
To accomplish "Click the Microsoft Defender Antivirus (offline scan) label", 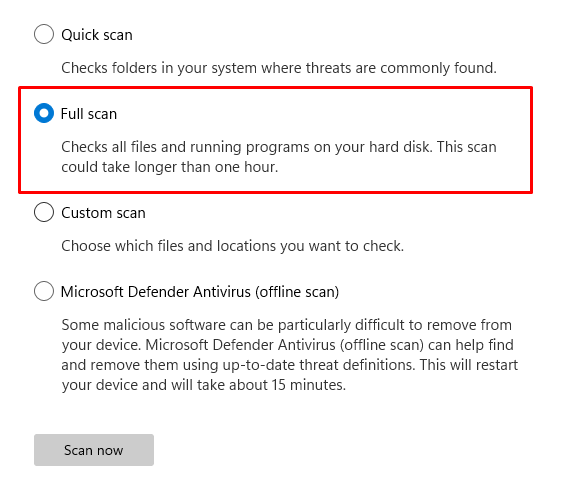I will 200,292.
